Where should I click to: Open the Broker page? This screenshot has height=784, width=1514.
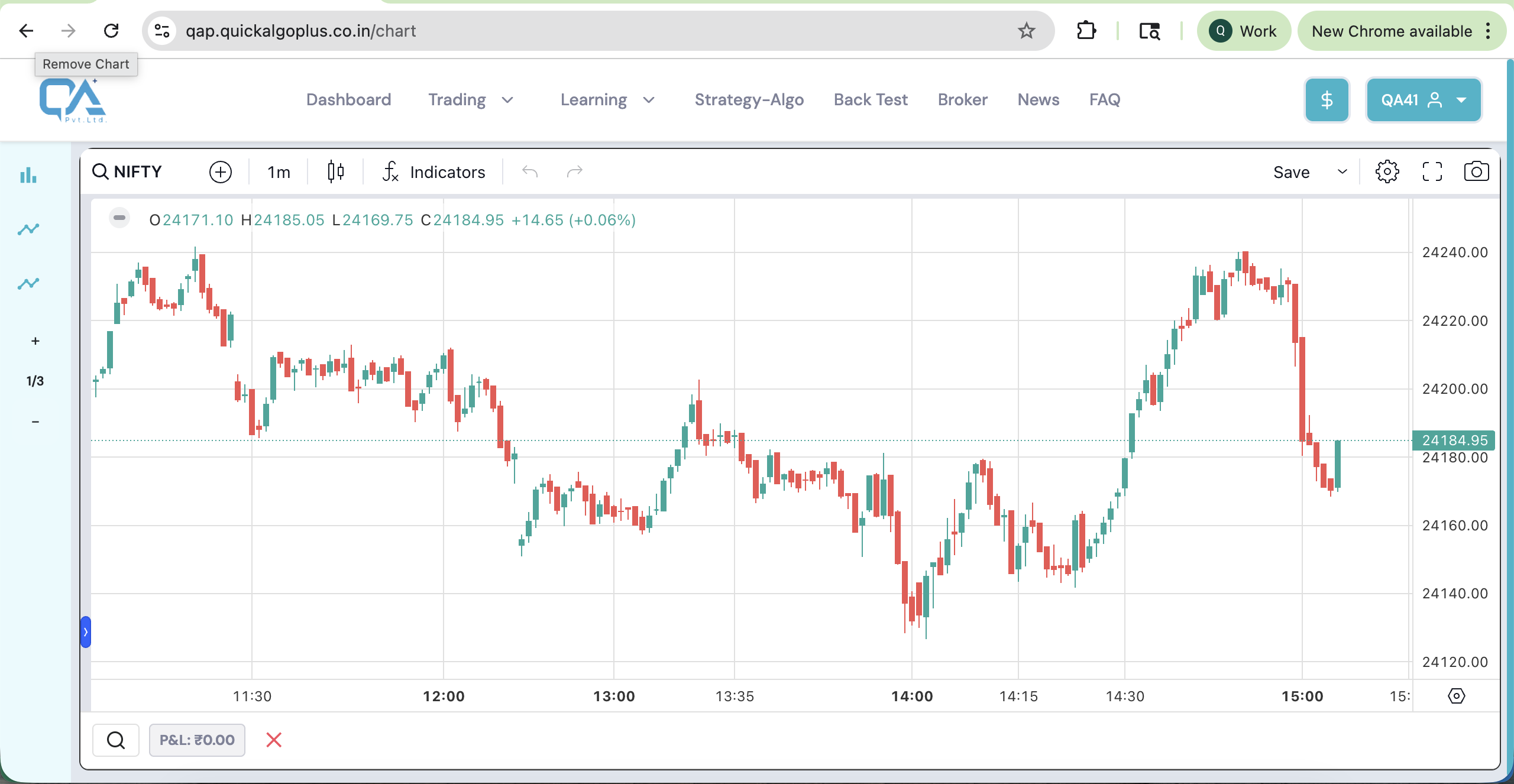point(962,99)
